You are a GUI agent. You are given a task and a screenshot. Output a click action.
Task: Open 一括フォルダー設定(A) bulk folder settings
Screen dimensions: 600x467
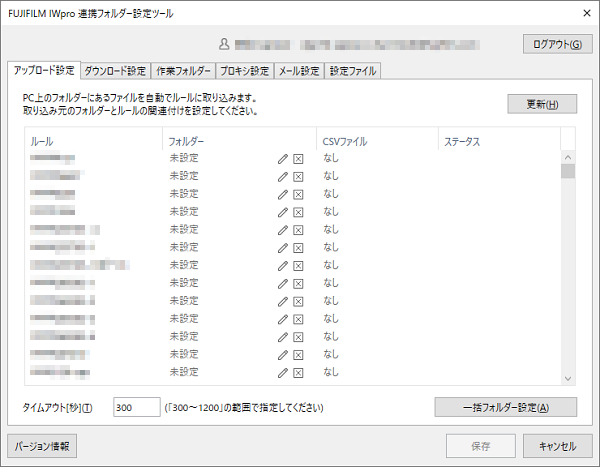(505, 407)
